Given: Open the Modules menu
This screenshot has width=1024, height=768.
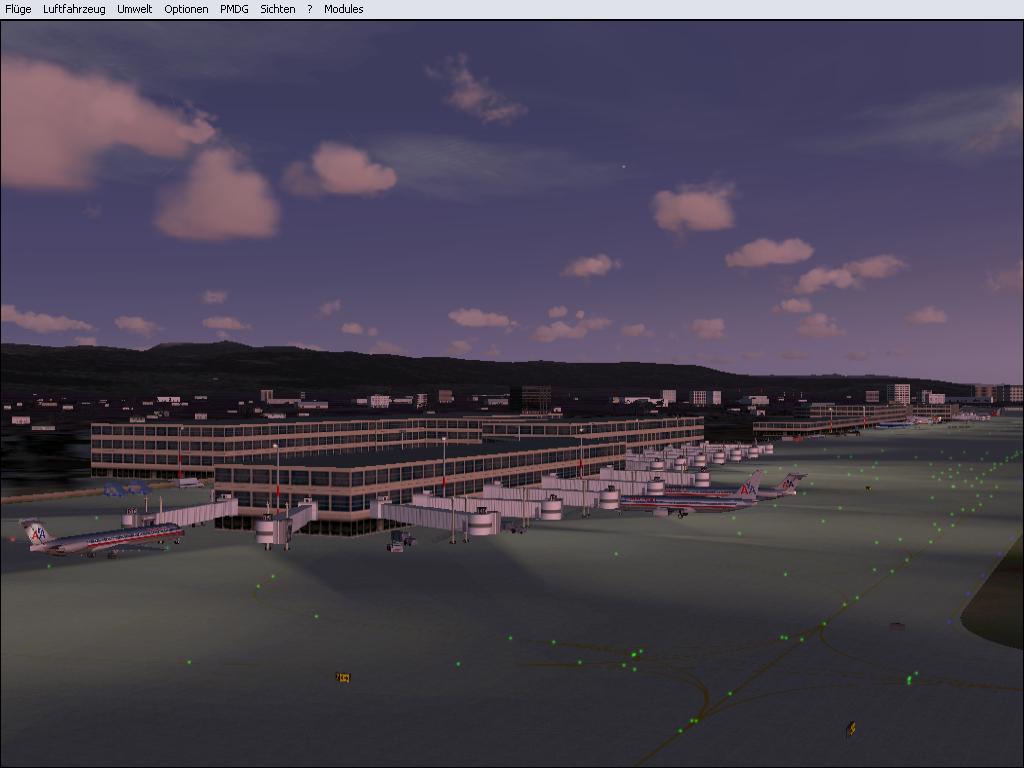Looking at the screenshot, I should [344, 9].
